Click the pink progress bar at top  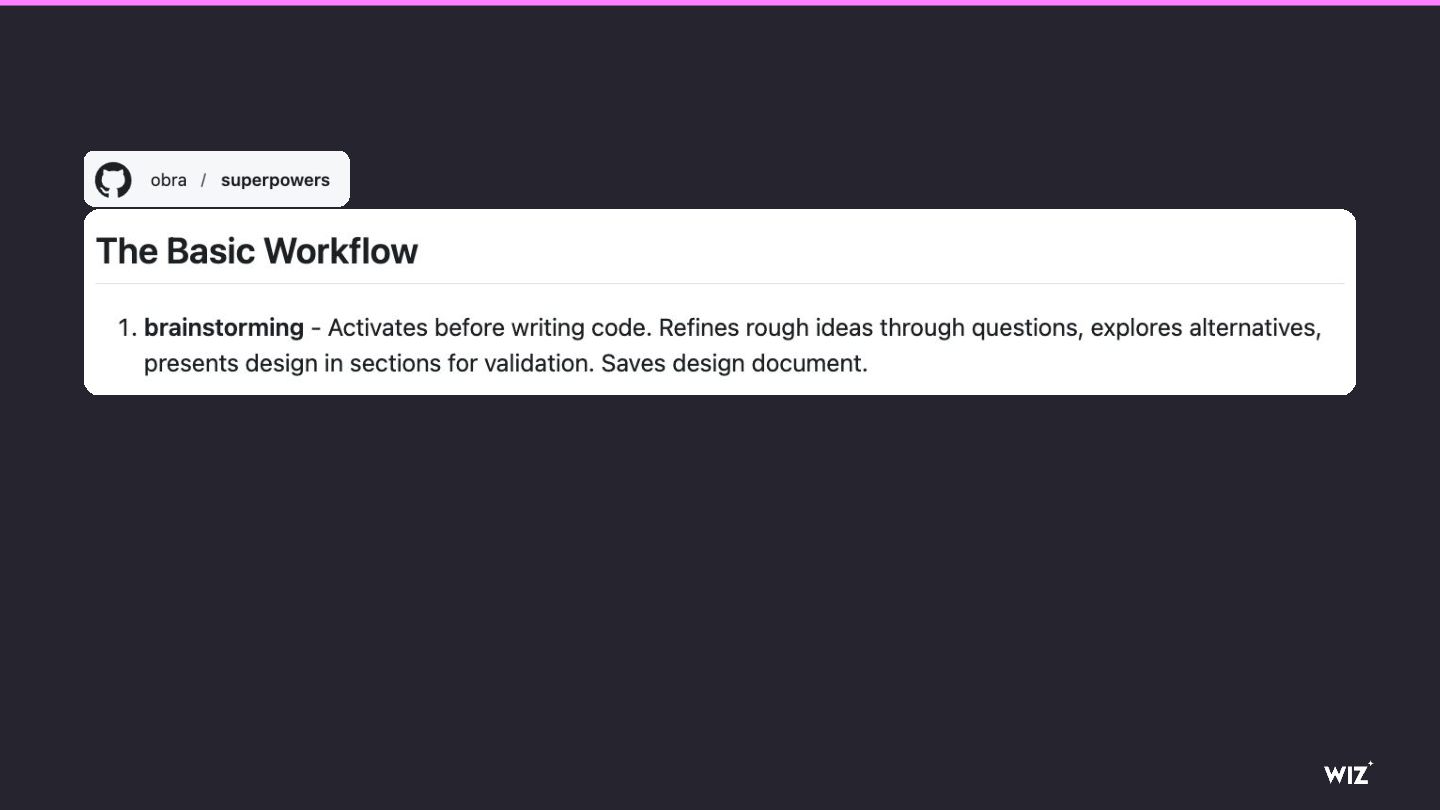[x=720, y=2]
